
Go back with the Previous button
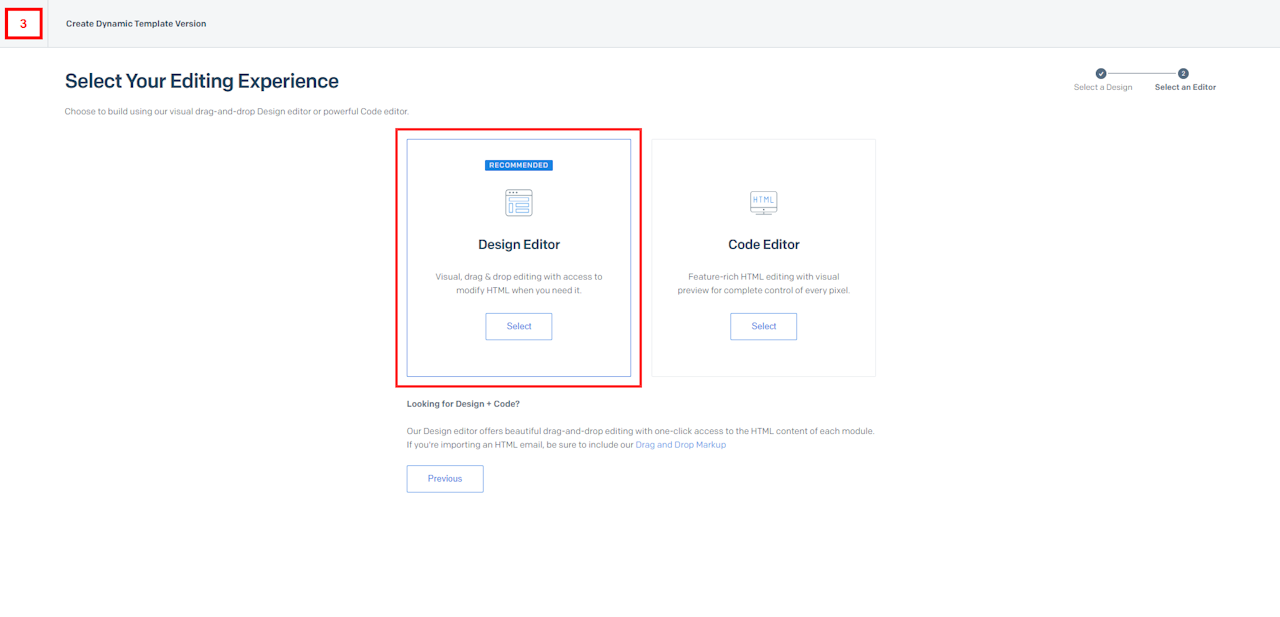point(445,479)
